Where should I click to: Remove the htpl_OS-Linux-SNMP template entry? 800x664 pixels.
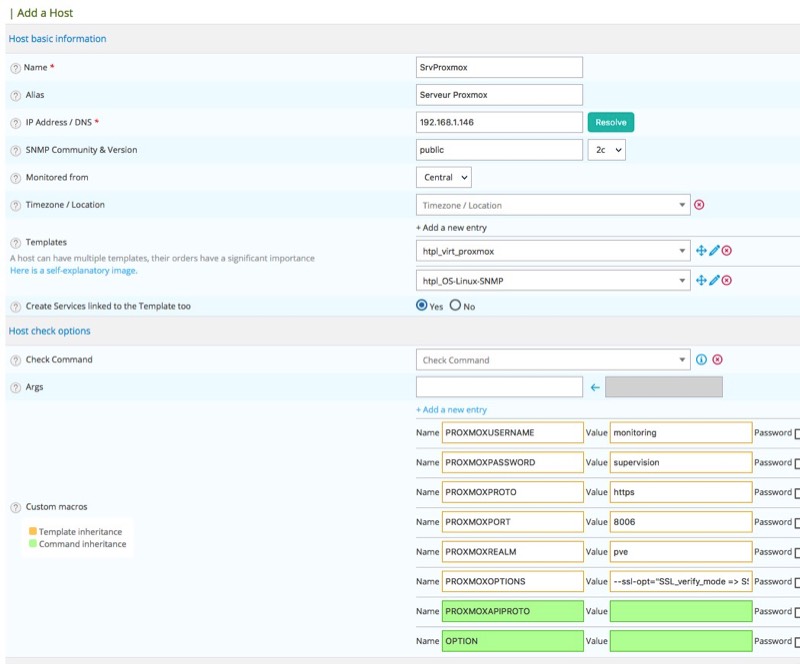coord(727,281)
